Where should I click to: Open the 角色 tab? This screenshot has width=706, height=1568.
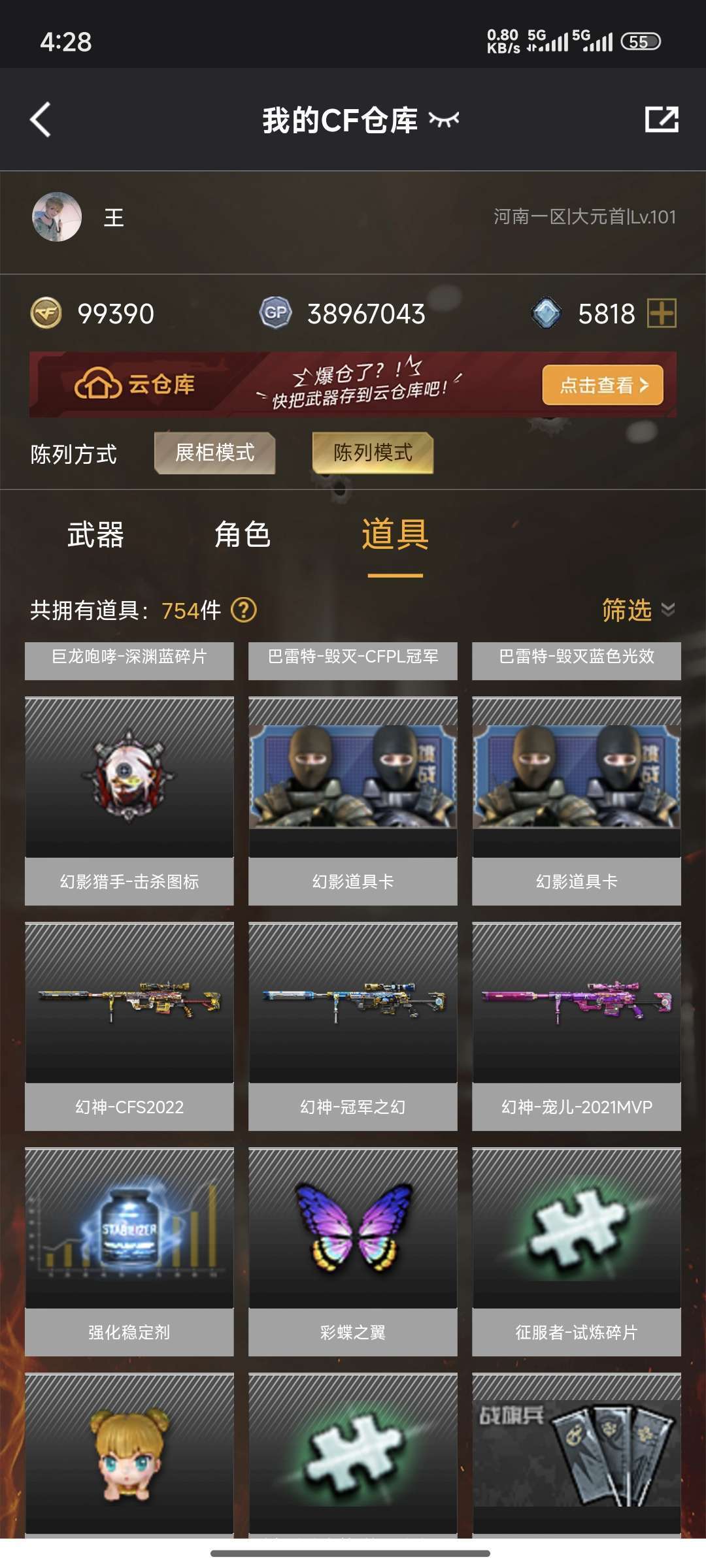coord(243,534)
